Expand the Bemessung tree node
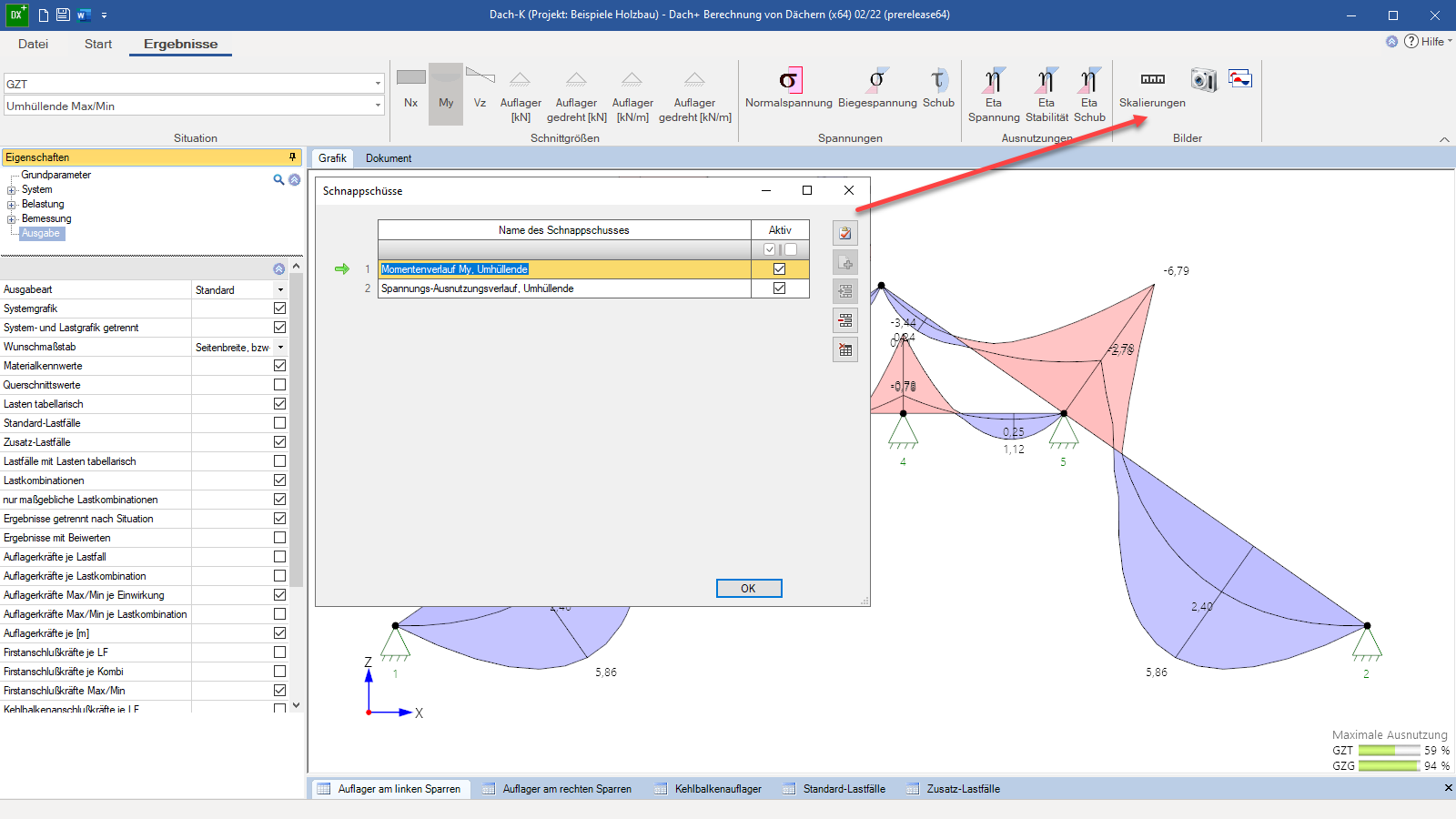This screenshot has width=1456, height=819. (x=12, y=219)
